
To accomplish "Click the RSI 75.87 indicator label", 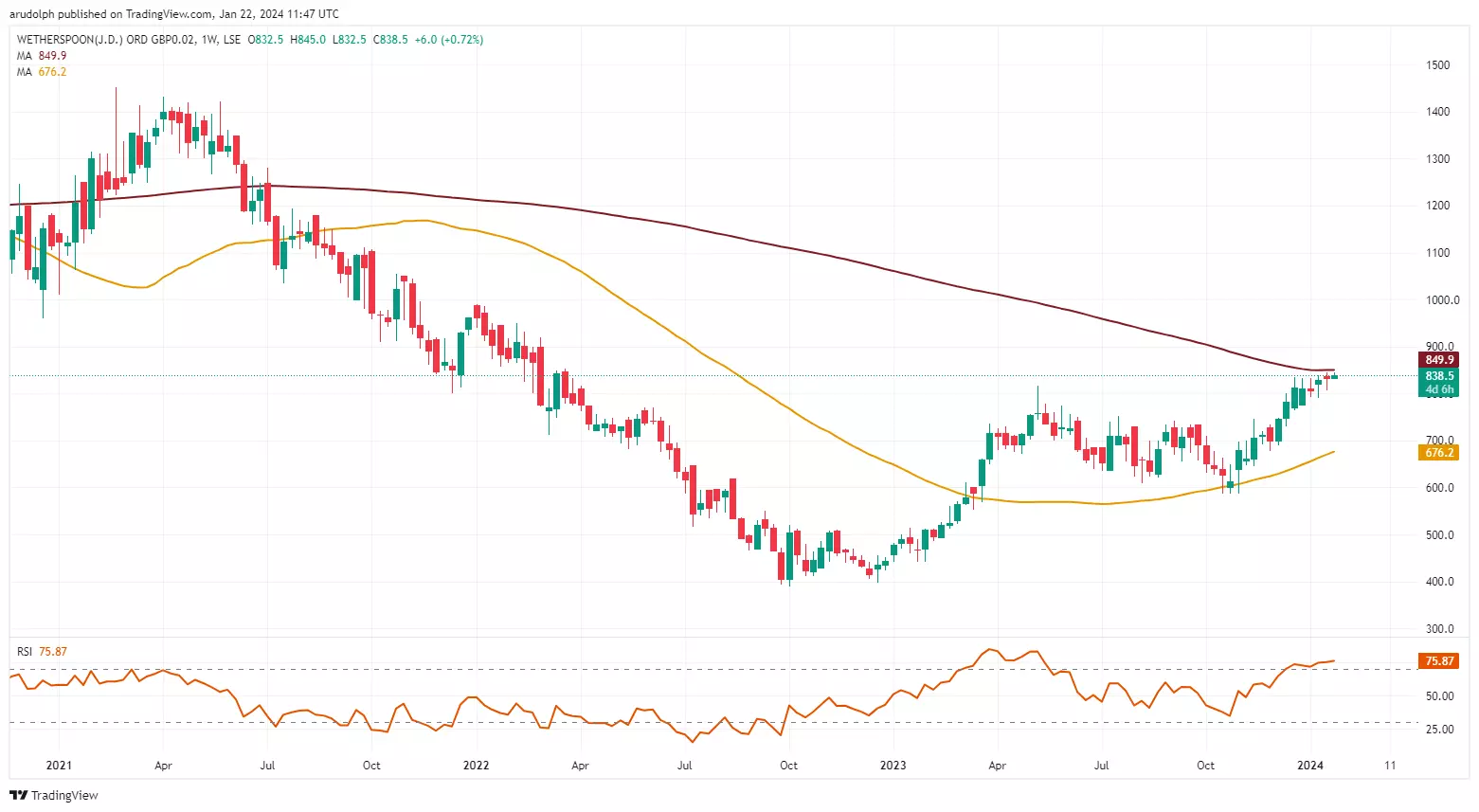I will (x=42, y=652).
